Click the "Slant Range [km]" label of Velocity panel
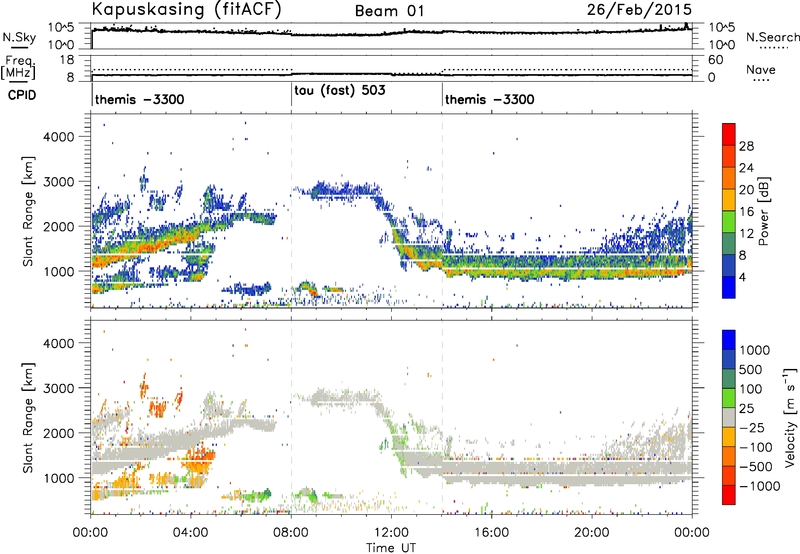The image size is (800, 554). 28,418
